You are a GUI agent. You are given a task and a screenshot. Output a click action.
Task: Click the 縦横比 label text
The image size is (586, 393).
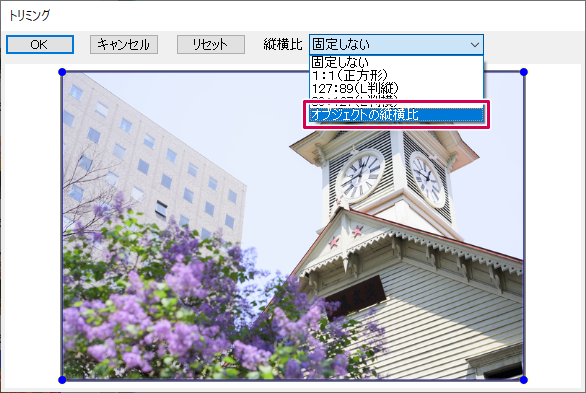click(283, 44)
